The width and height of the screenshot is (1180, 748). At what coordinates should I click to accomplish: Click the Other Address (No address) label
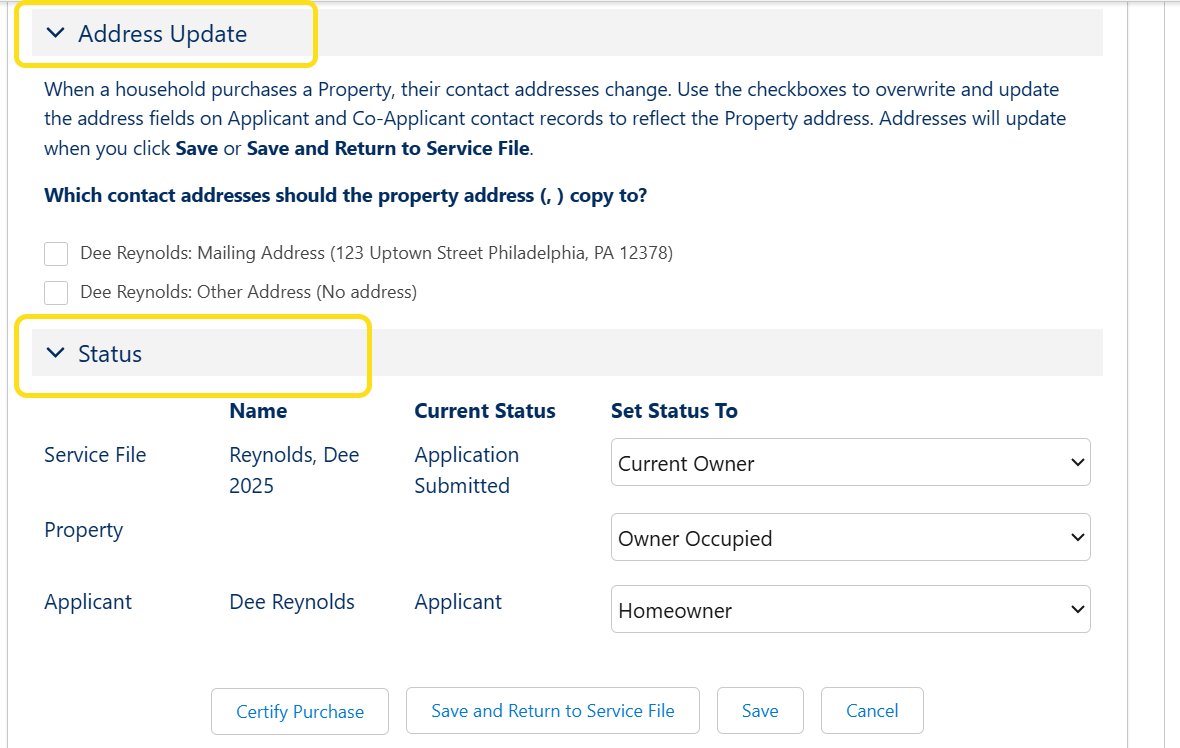click(248, 293)
